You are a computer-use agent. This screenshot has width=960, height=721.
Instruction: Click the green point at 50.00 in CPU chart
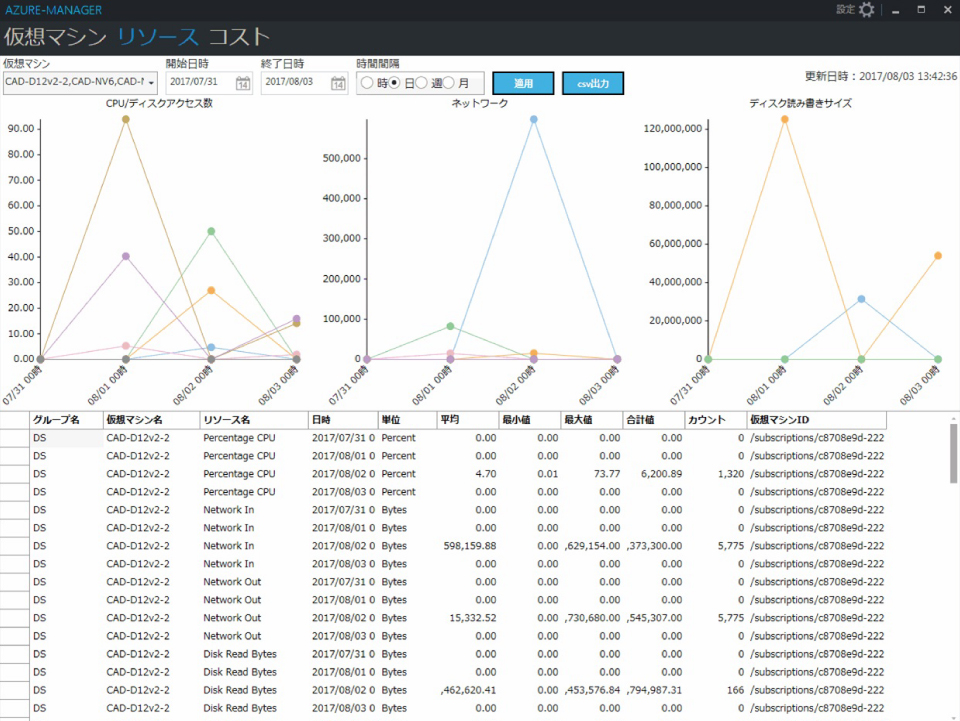click(211, 231)
